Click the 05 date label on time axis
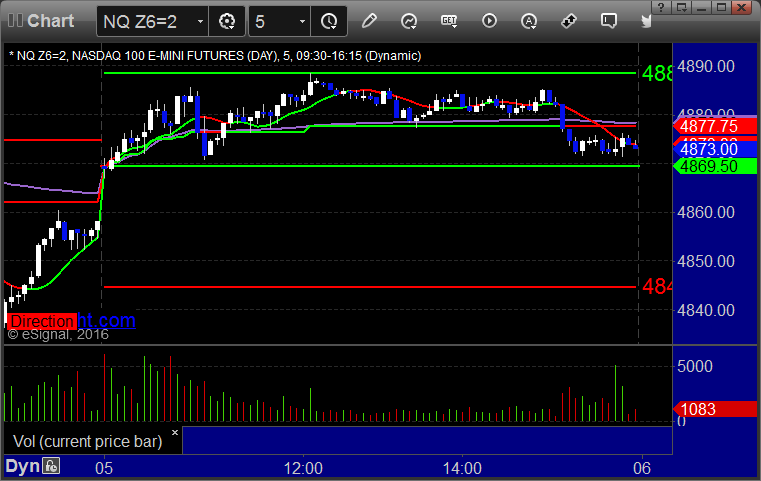Screen dimensions: 761x481 click(x=104, y=468)
